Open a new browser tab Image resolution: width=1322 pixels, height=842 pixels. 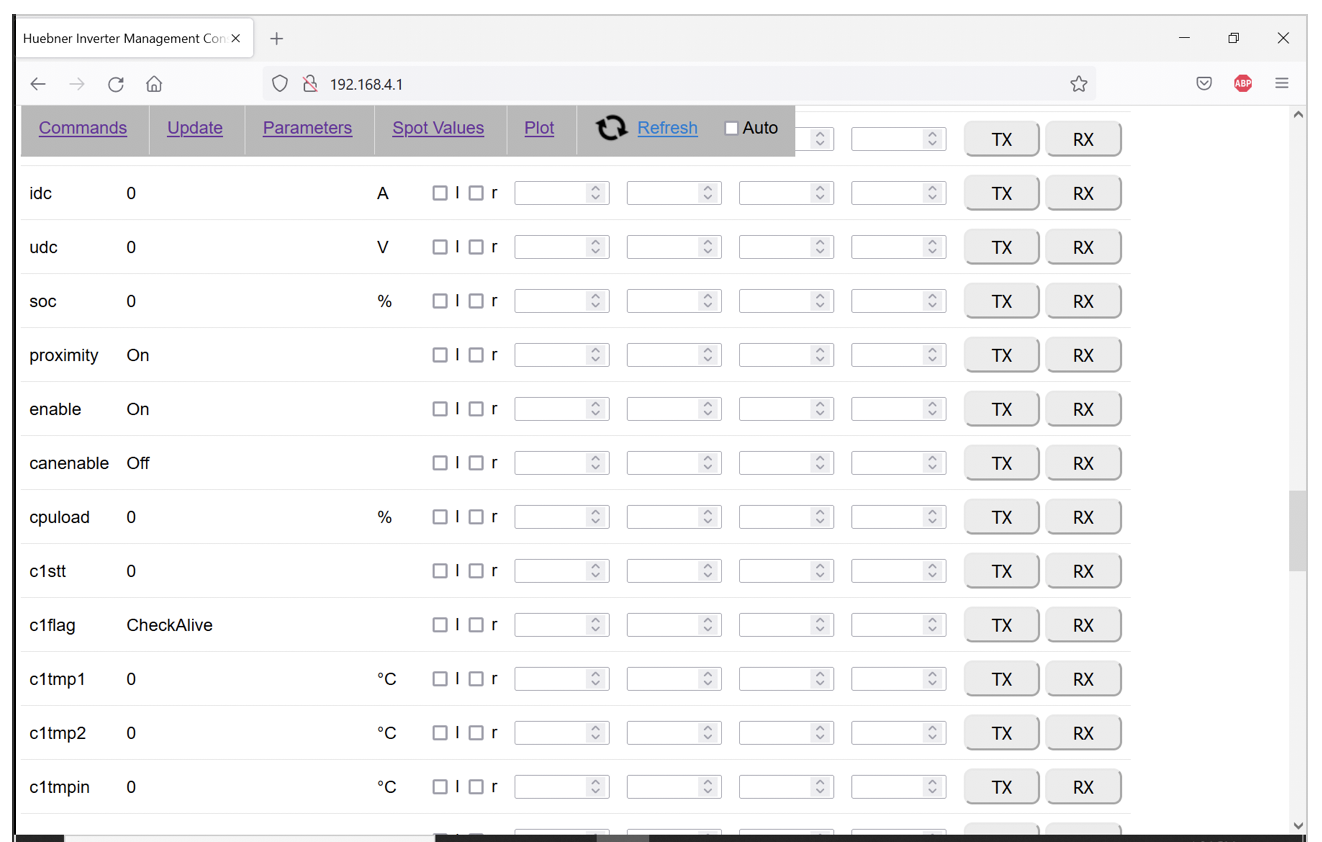tap(277, 39)
